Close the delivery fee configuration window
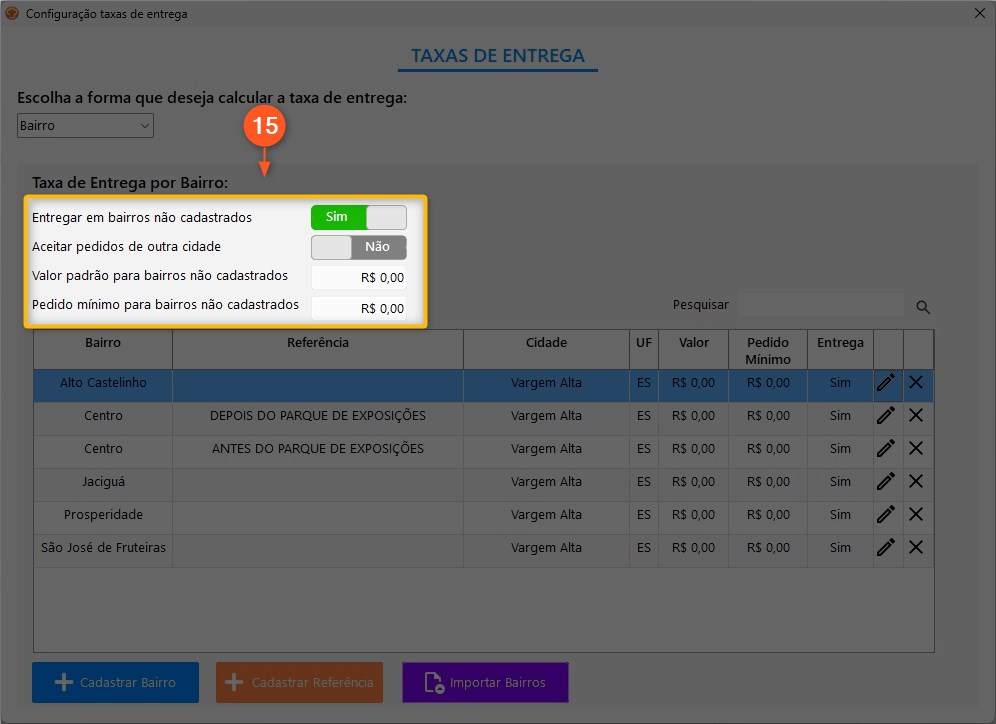The image size is (996, 724). [978, 13]
